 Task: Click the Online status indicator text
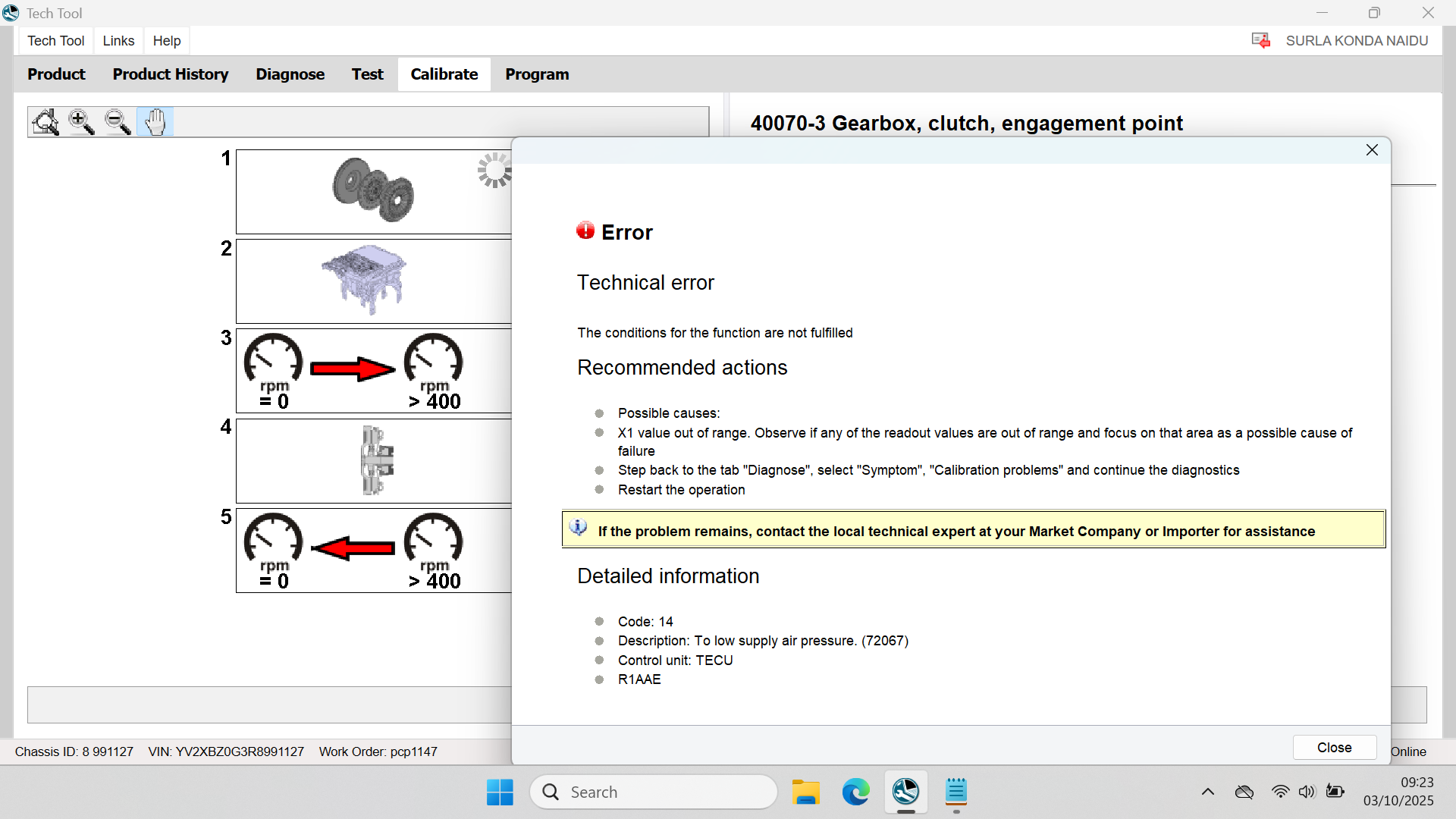point(1409,752)
